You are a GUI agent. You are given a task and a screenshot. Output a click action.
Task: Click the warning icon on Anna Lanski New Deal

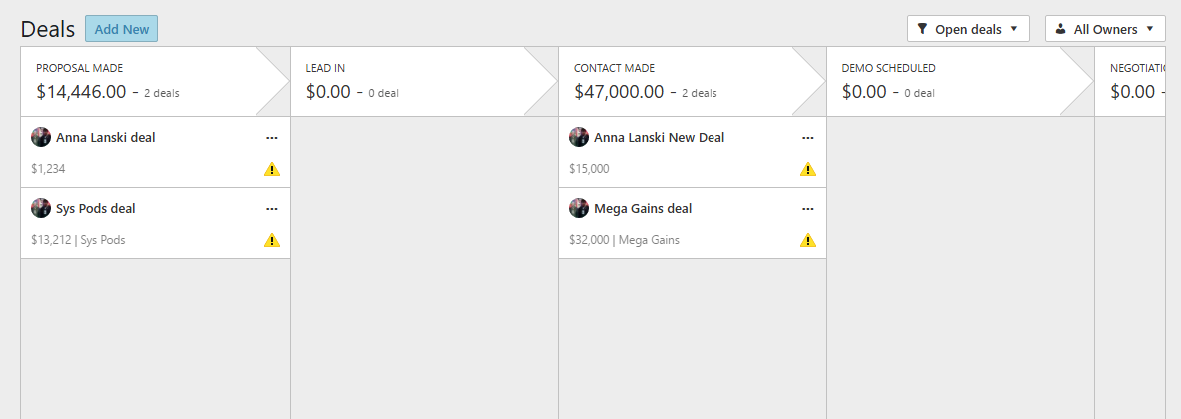point(807,169)
